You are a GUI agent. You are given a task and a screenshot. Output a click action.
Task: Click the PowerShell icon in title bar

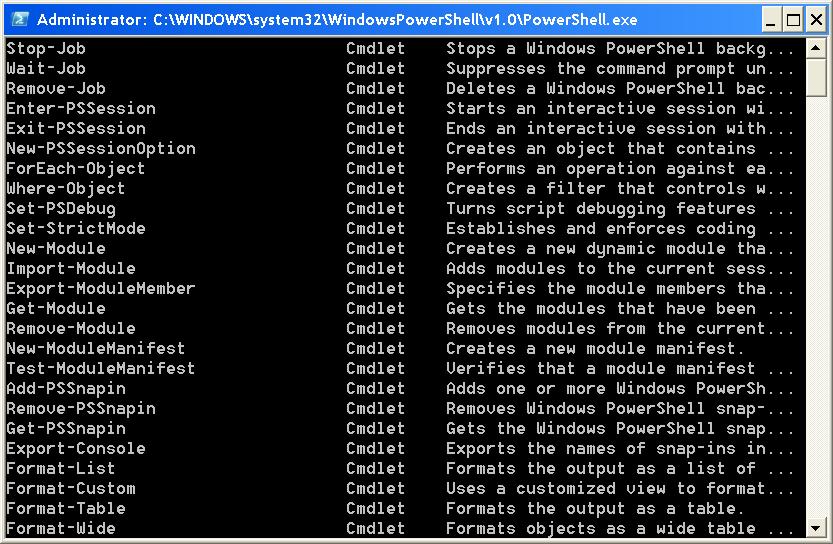pyautogui.click(x=20, y=20)
